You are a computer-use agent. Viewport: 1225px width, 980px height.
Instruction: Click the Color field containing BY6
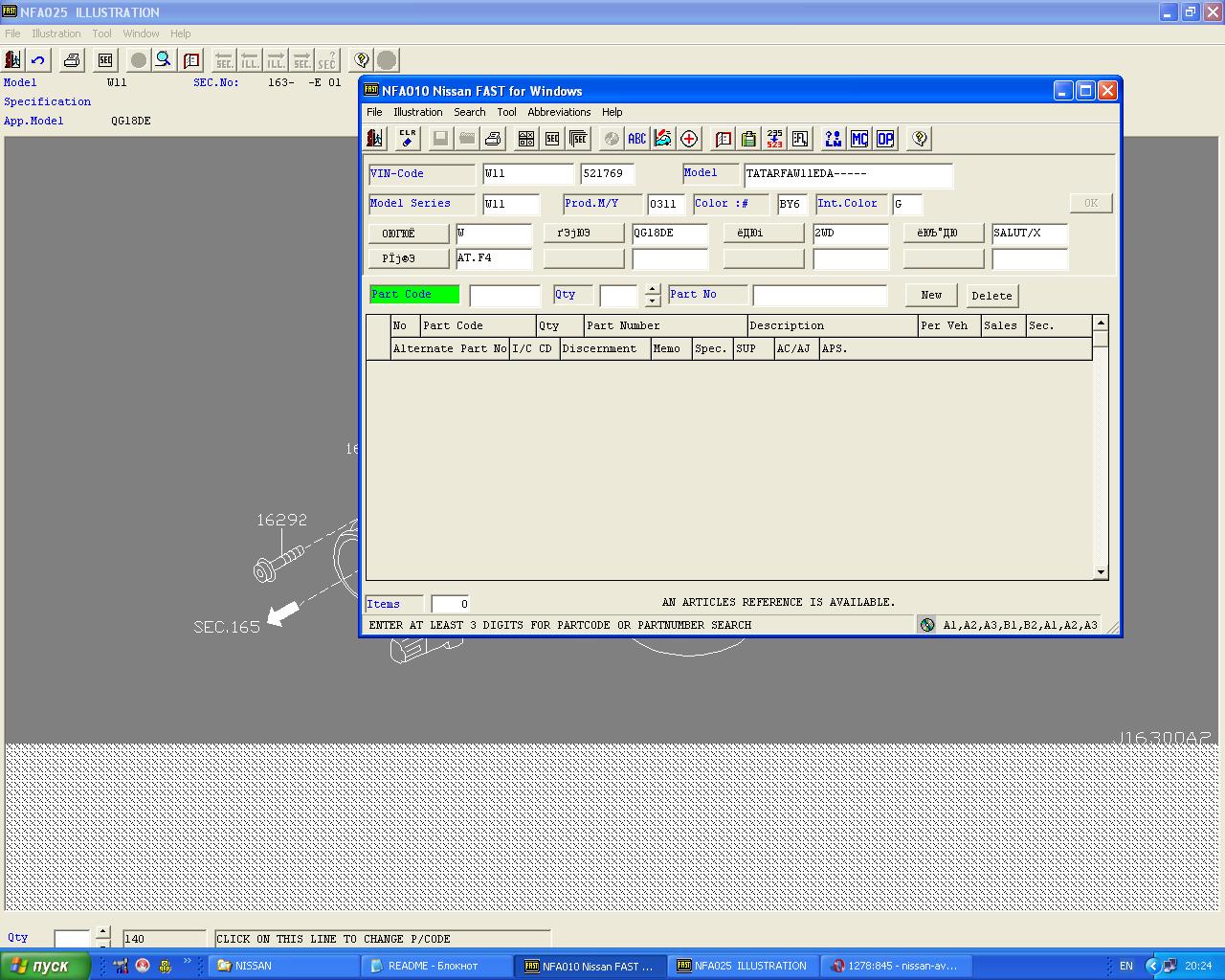[792, 204]
